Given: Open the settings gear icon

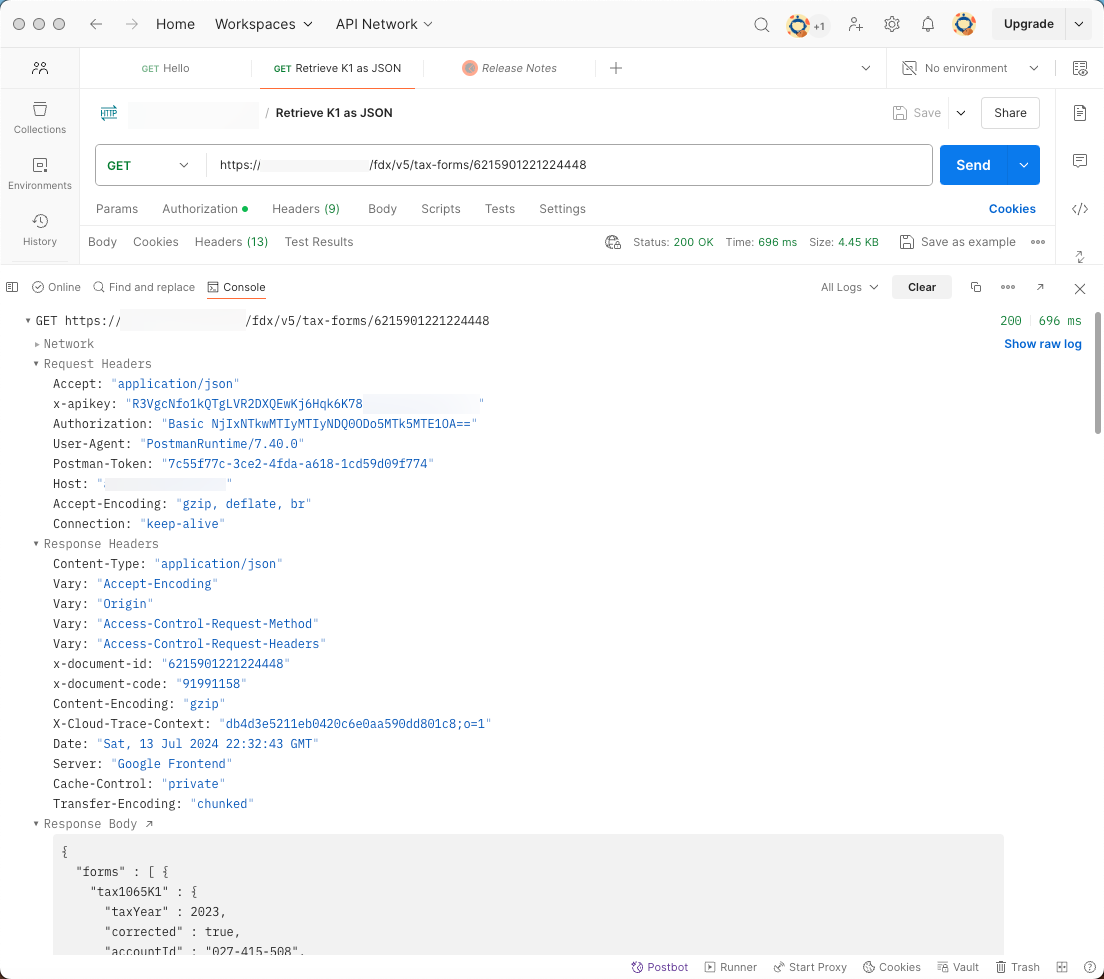Looking at the screenshot, I should tap(892, 25).
